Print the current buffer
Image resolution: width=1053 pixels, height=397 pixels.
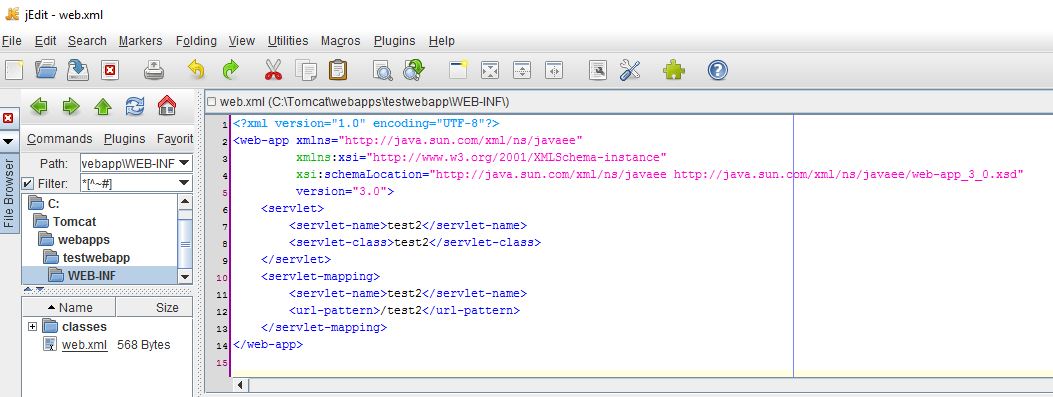[154, 70]
